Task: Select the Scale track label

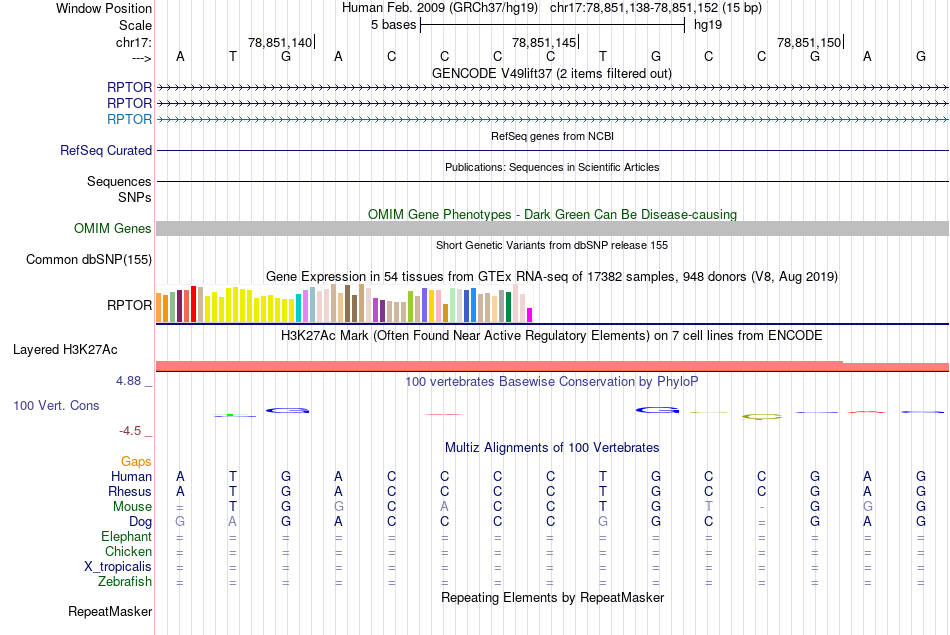Action: point(135,25)
